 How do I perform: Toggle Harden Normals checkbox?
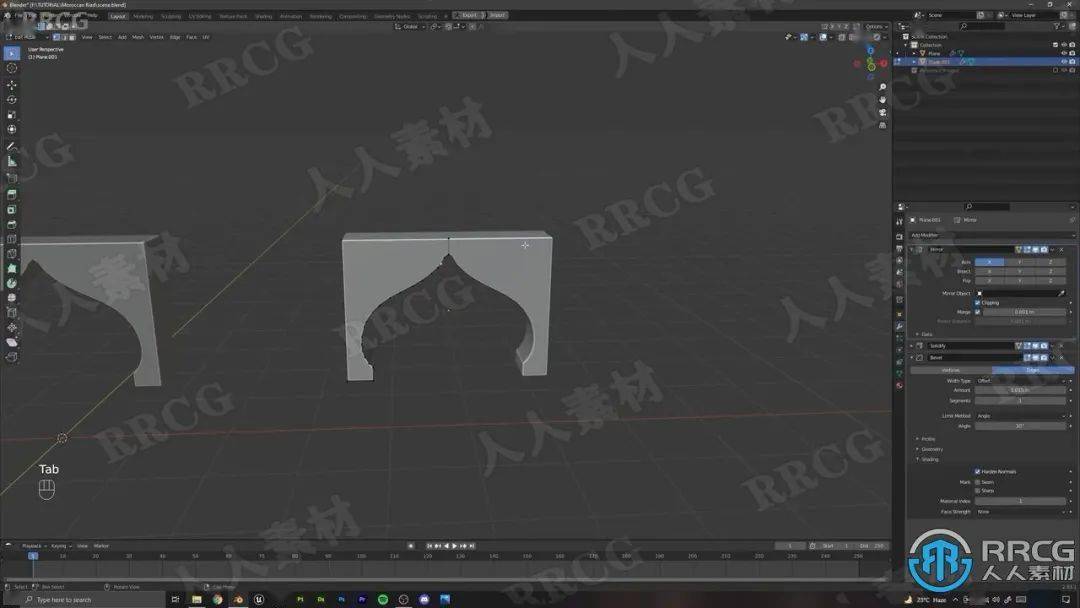(977, 472)
